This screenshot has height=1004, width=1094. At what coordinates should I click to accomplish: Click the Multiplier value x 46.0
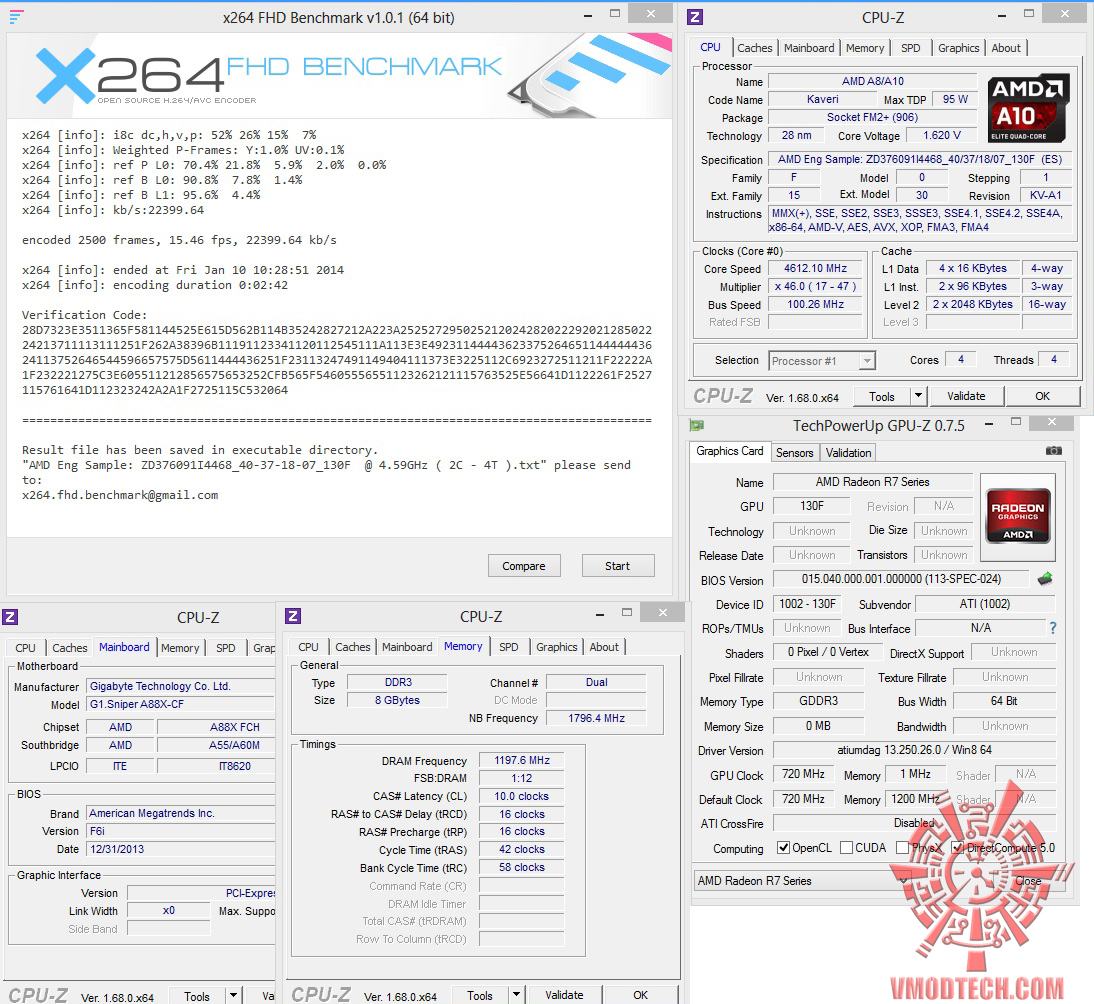click(x=815, y=287)
